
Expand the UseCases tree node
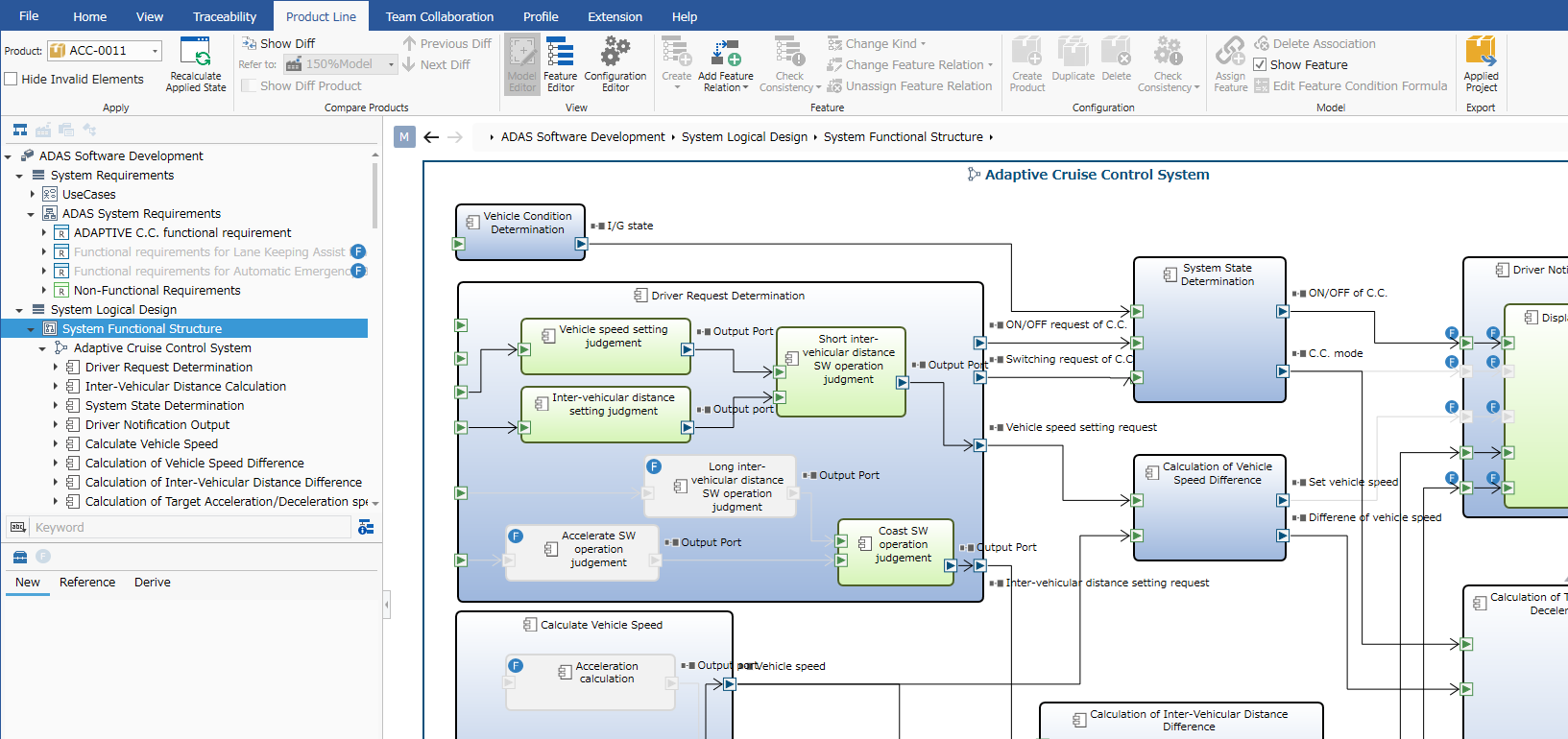[32, 194]
